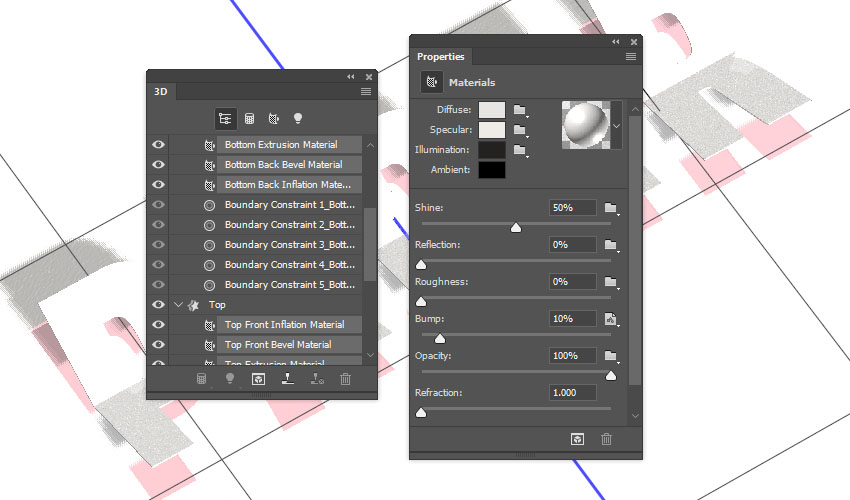Viewport: 850px width, 500px height.
Task: Hide Bottom Extrusion Material visibility
Action: (x=158, y=145)
